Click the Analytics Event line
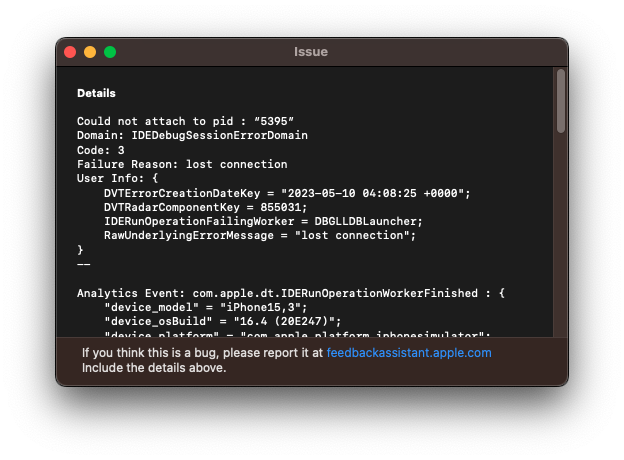This screenshot has width=624, height=460. [x=291, y=293]
